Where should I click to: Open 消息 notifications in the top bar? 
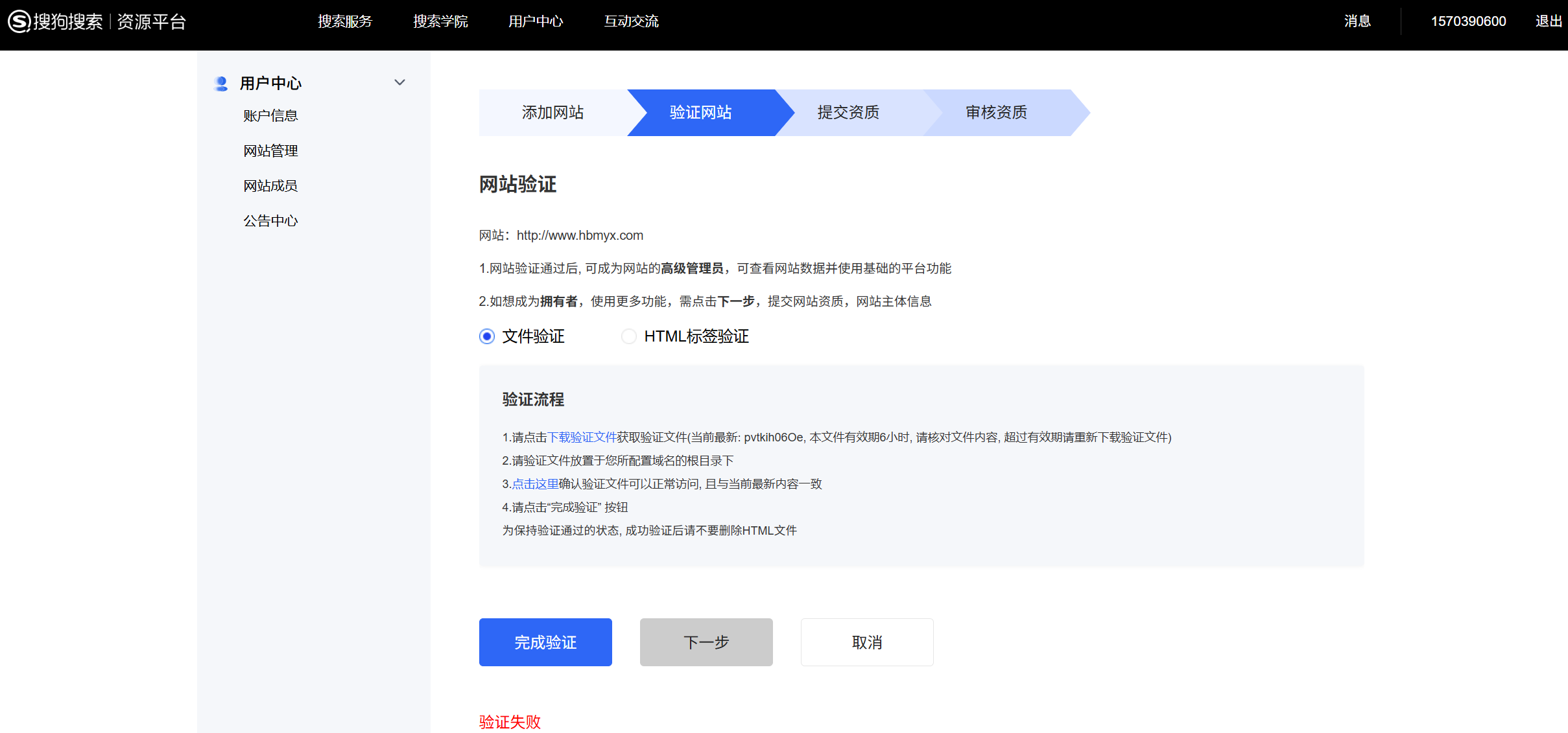1357,21
